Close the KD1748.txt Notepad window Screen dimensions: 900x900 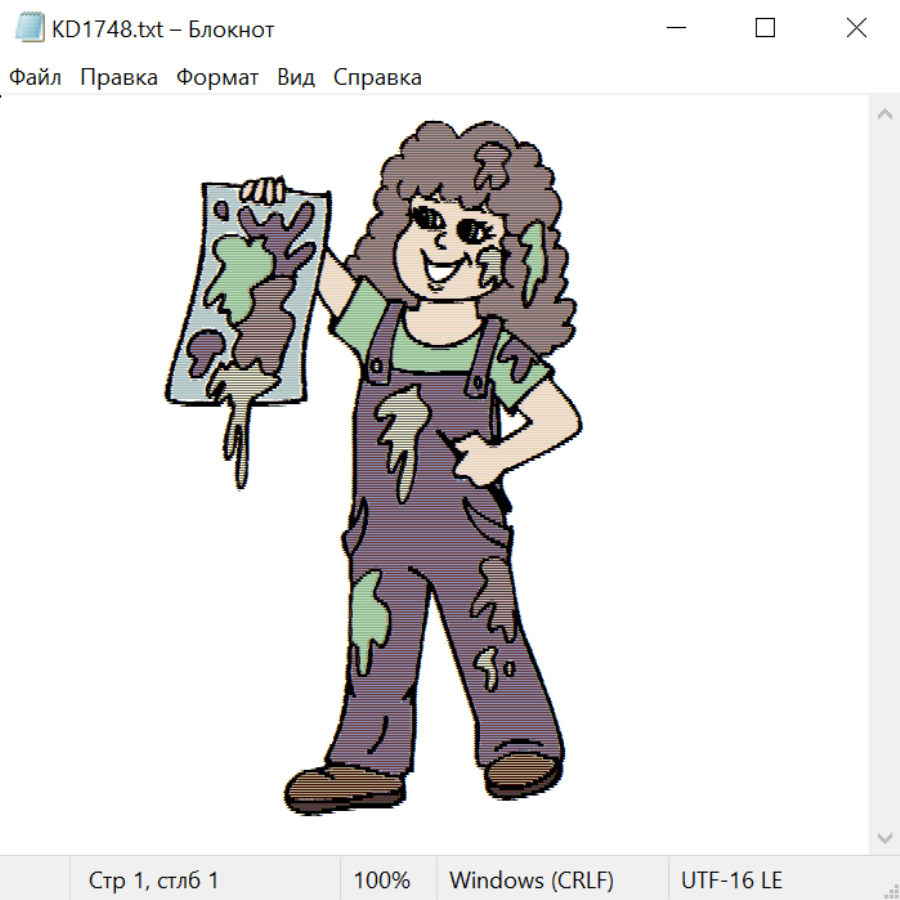(856, 29)
